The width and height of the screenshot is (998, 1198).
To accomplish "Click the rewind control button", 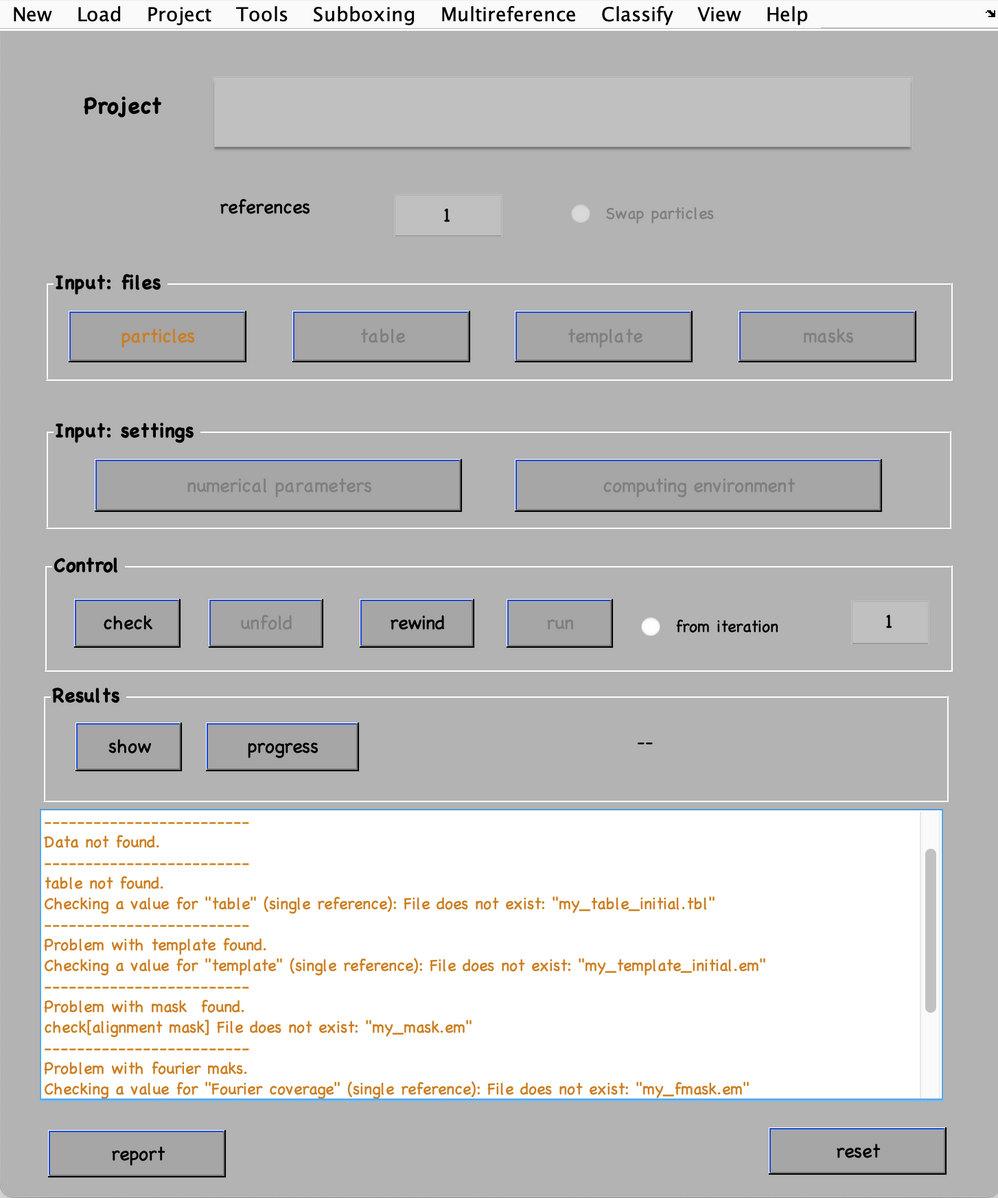I will pyautogui.click(x=416, y=622).
